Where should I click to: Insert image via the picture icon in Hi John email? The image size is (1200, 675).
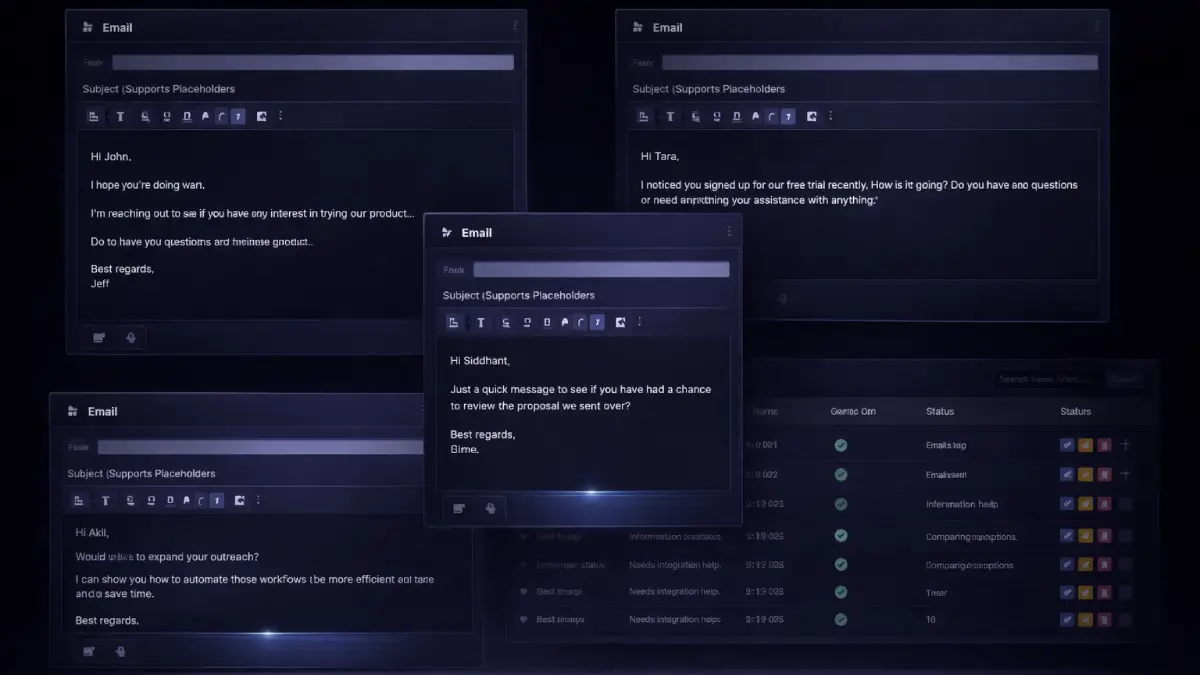click(261, 116)
